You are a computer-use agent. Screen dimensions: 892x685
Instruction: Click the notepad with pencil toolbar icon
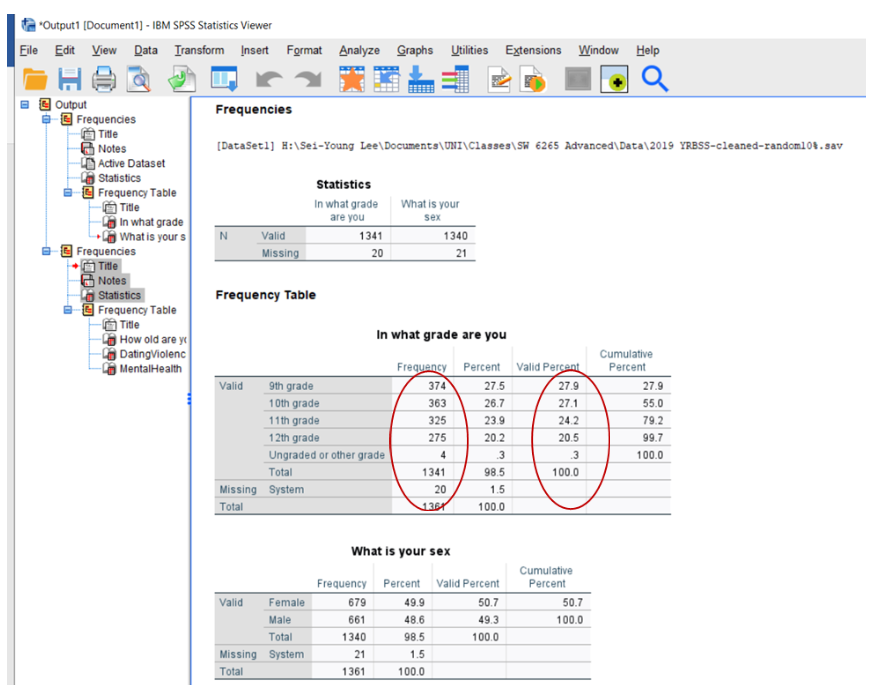pos(499,79)
